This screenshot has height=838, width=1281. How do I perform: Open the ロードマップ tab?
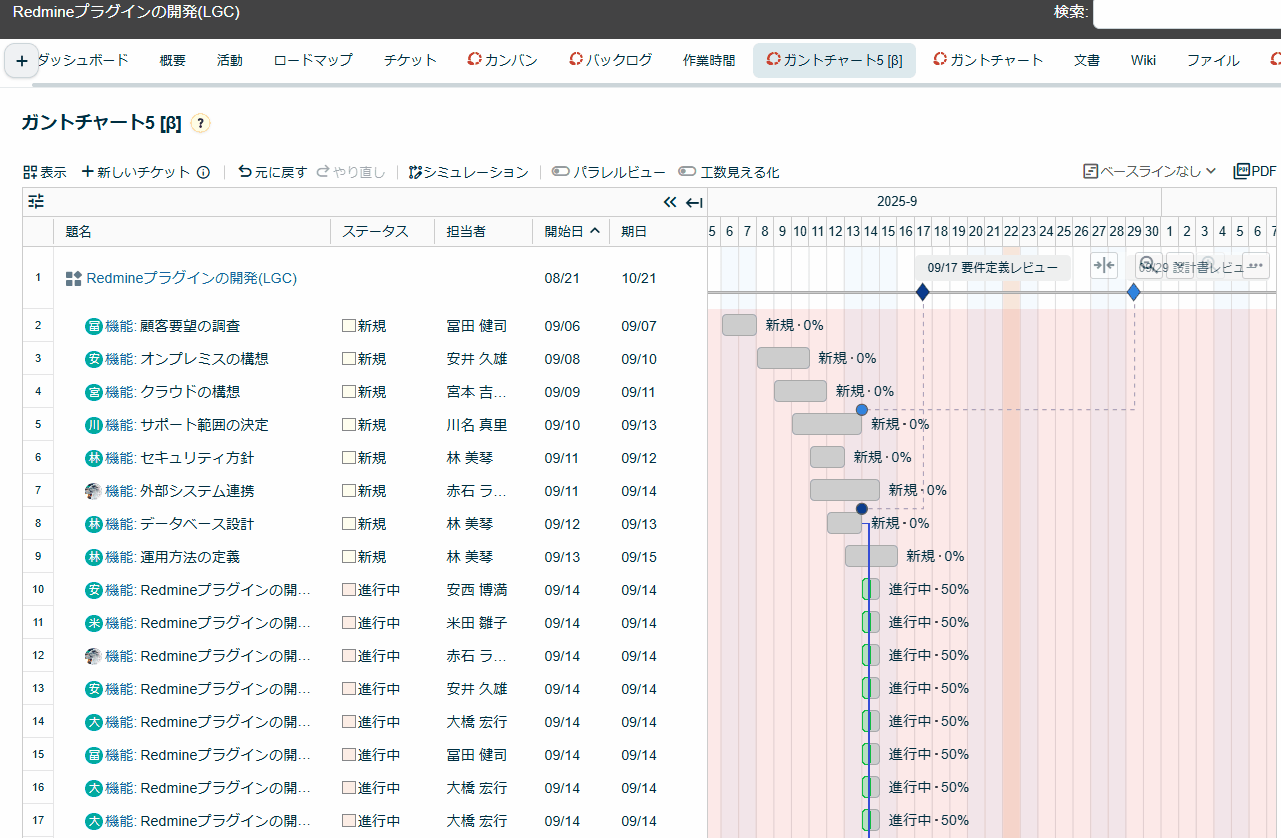coord(313,60)
